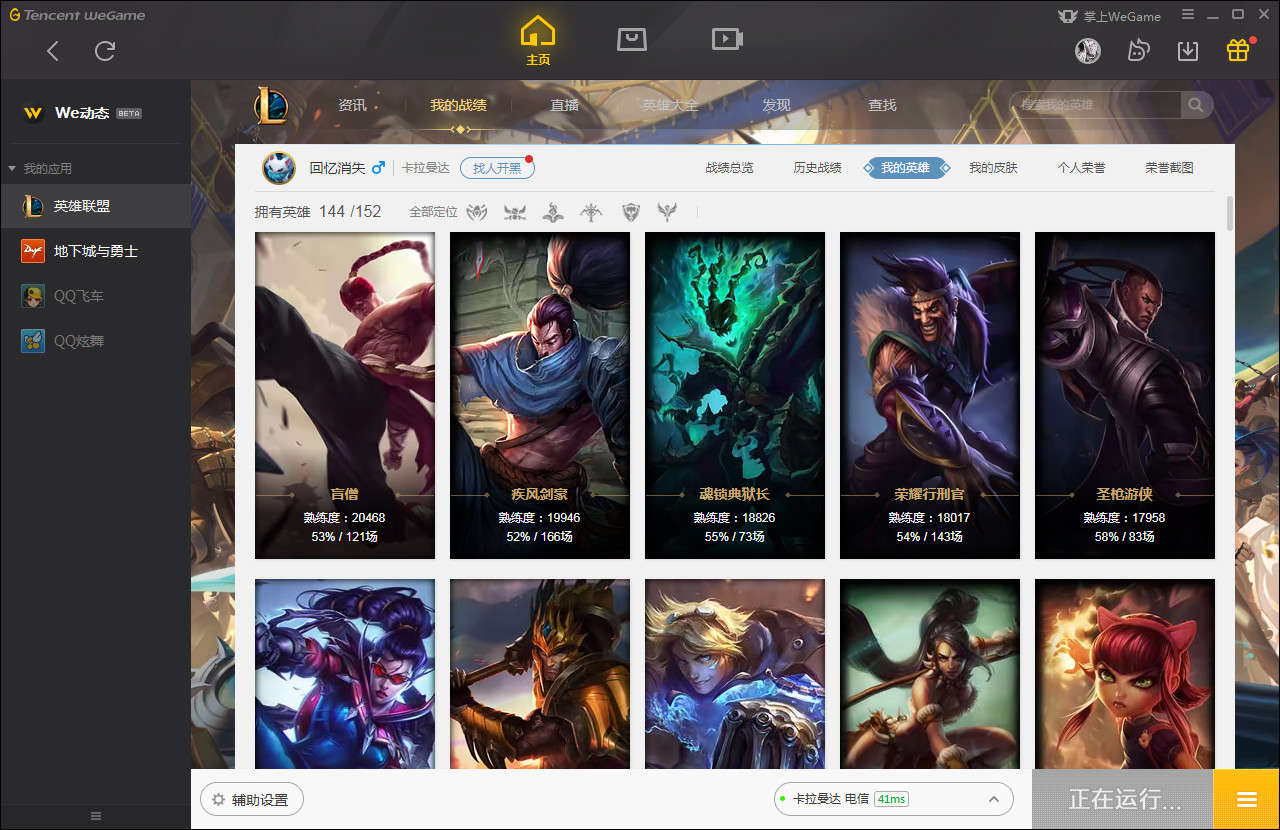This screenshot has width=1280, height=830.
Task: Open the 战绩总览 sub-tab
Action: [729, 168]
